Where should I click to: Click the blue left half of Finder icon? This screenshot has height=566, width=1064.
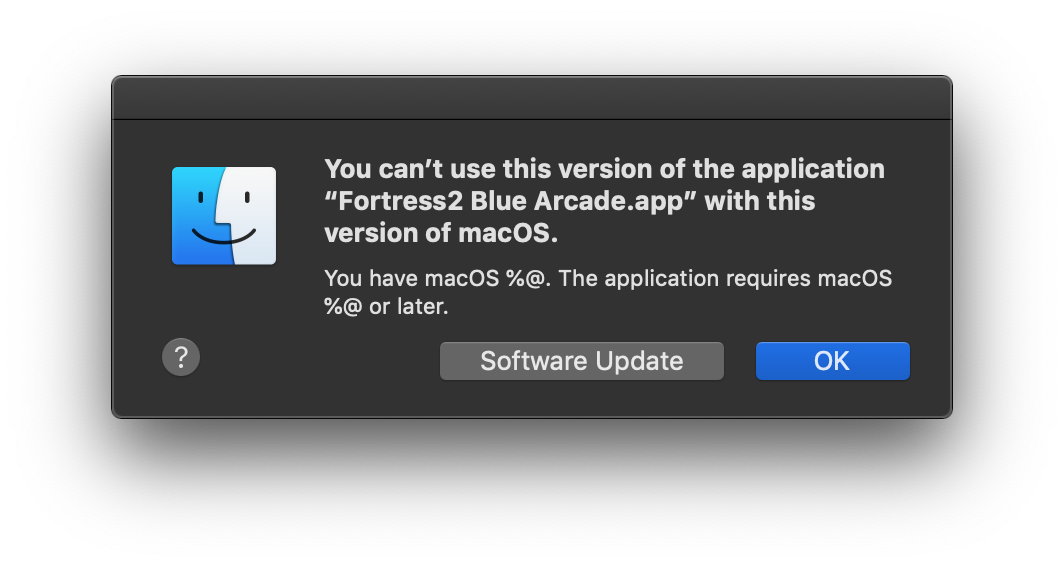coord(198,216)
